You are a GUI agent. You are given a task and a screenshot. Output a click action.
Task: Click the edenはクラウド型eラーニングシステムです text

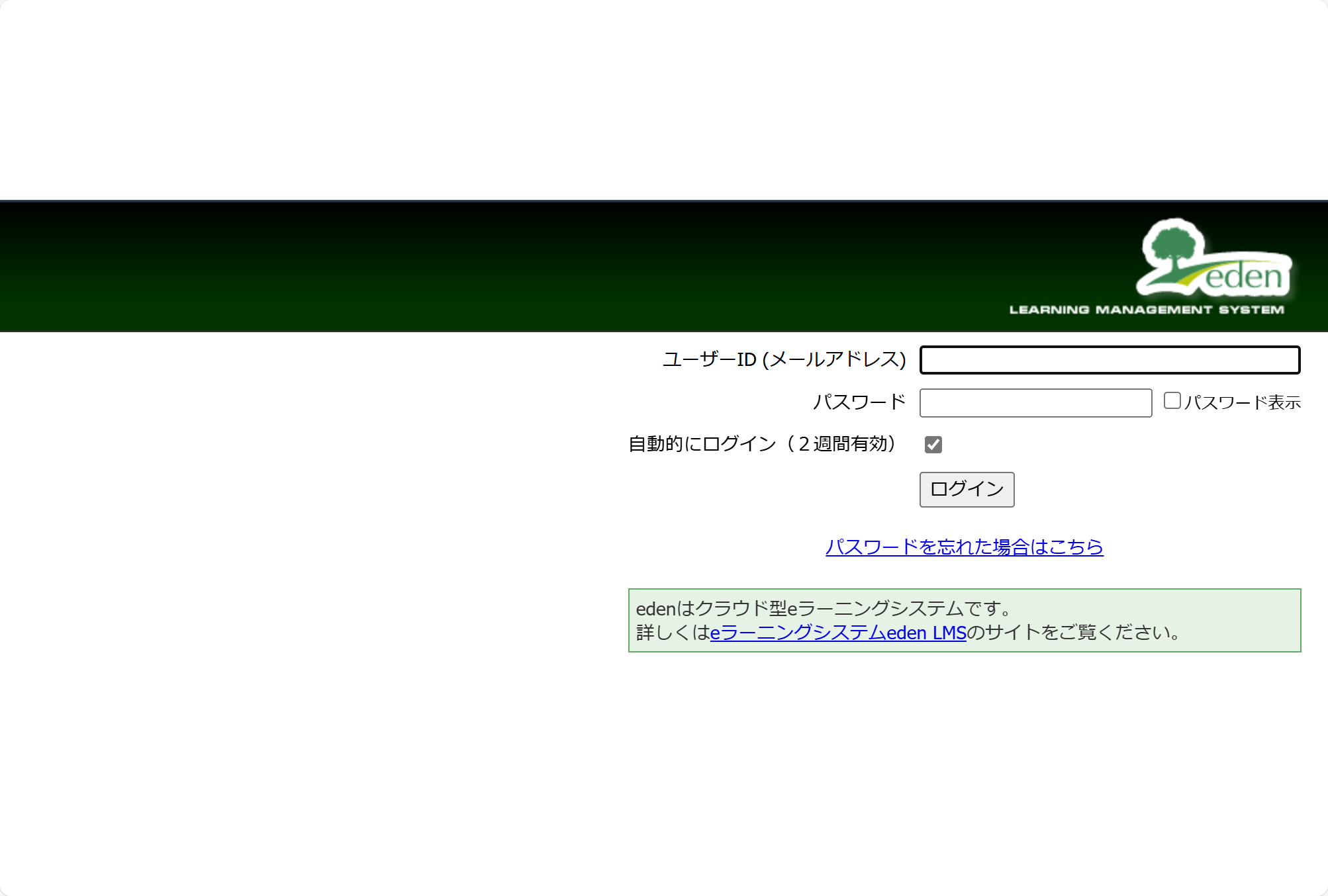tap(823, 608)
